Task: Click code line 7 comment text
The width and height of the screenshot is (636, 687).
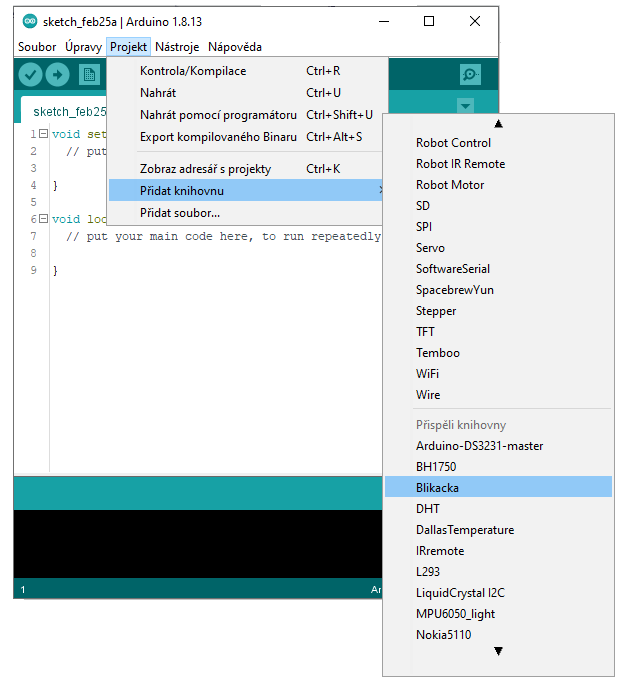Action: click(223, 237)
